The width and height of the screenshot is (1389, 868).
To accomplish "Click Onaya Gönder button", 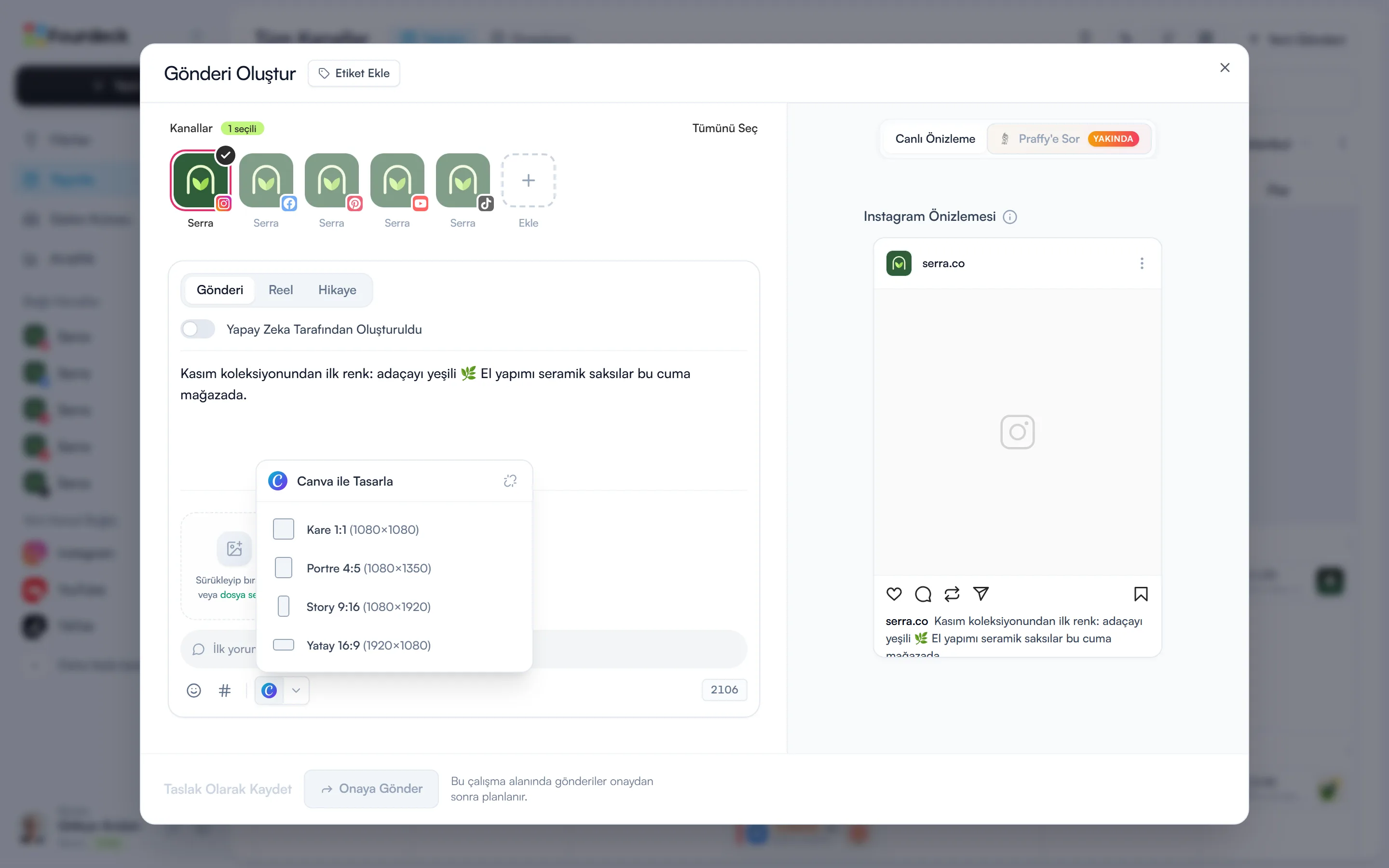I will pyautogui.click(x=371, y=789).
